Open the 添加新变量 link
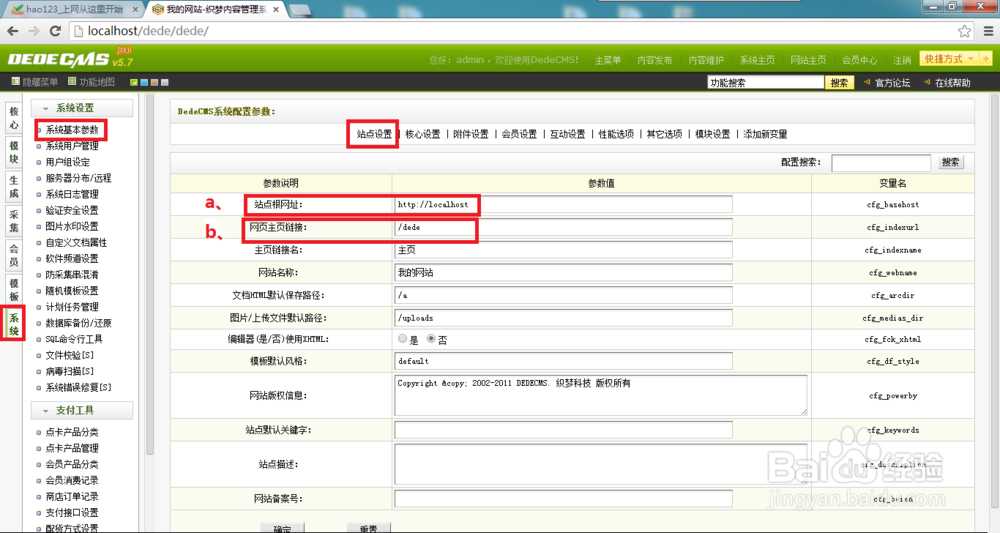The image size is (1000, 533). tap(765, 134)
